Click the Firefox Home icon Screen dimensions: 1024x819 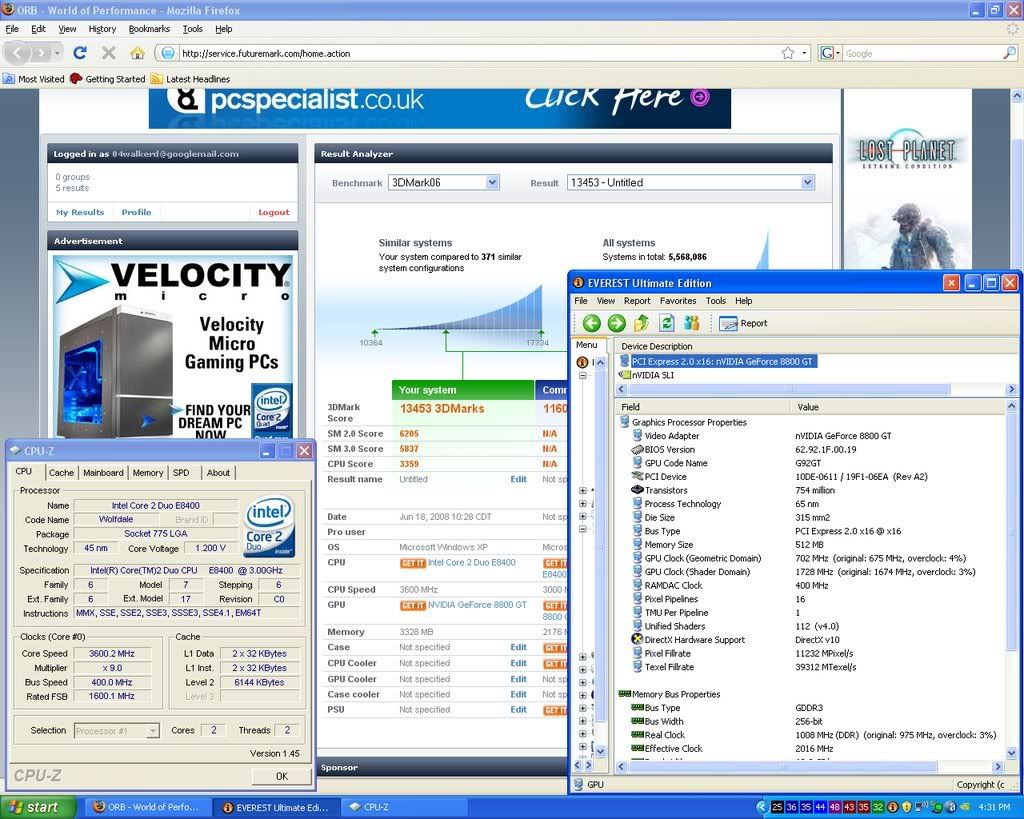137,53
